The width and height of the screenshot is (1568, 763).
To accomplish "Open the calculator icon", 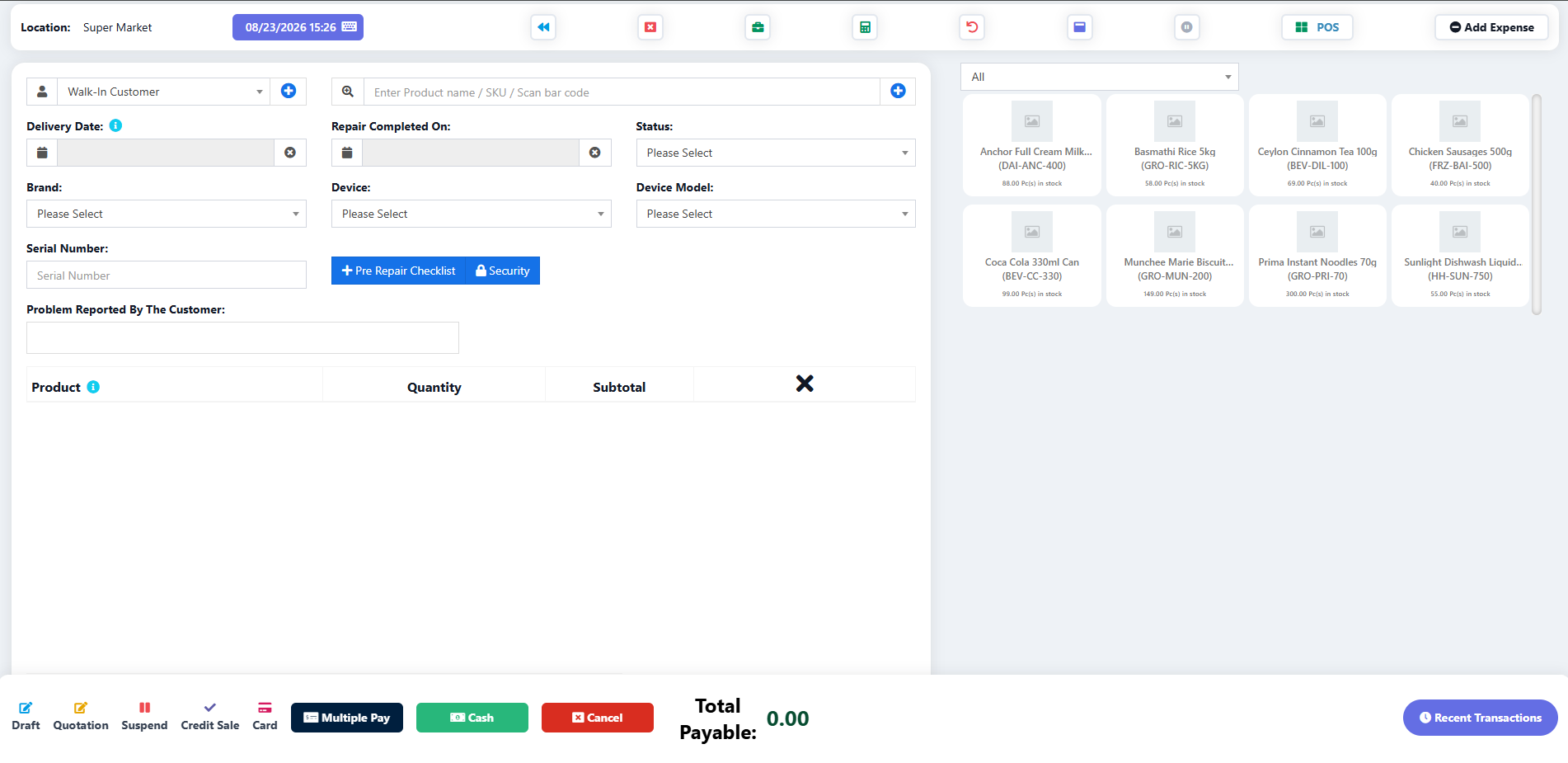I will (x=865, y=27).
